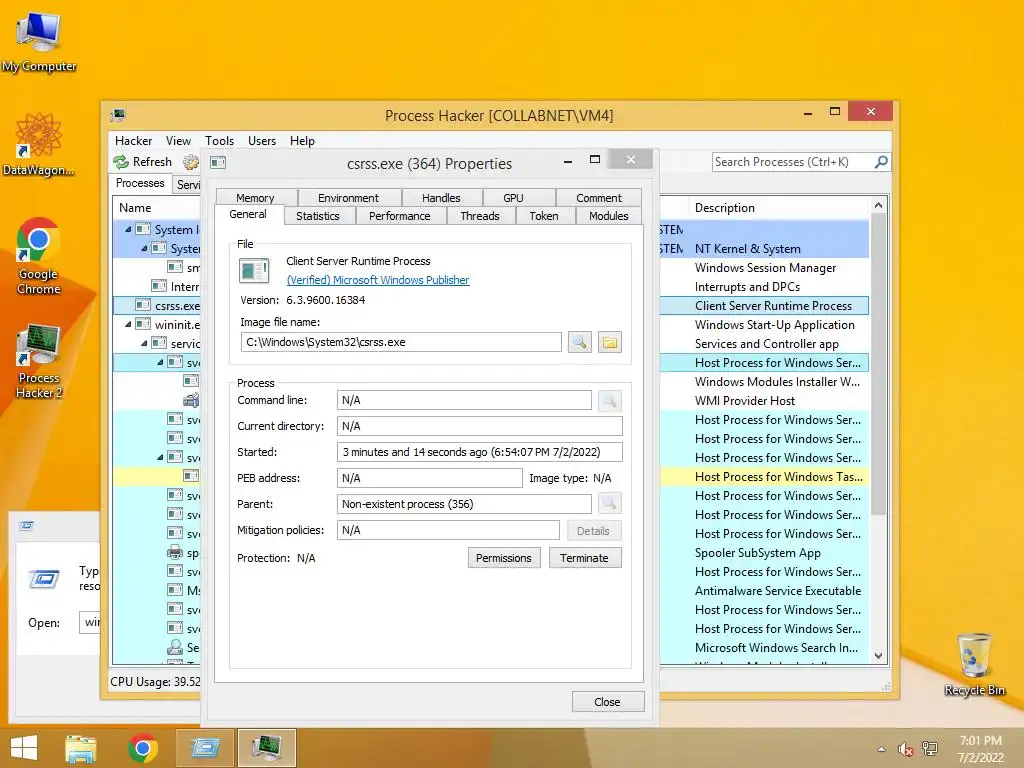Click the Properties window title icon
The height and width of the screenshot is (768, 1024).
click(x=218, y=163)
